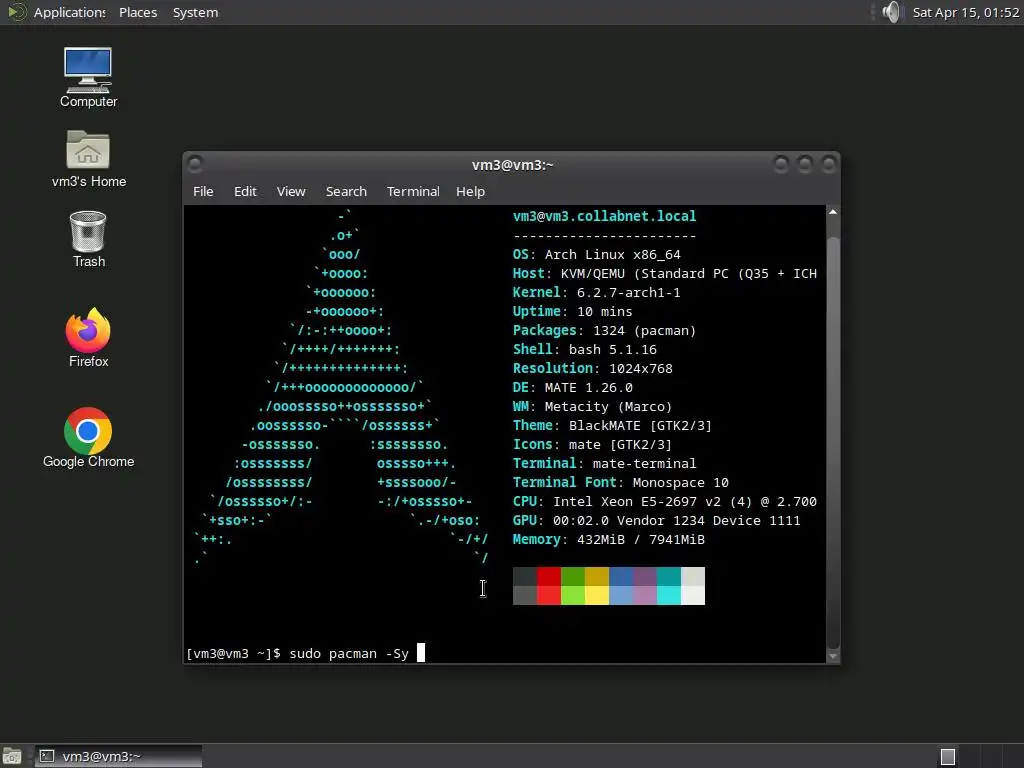Click the Memory value 432MiB / 7941MiB

641,539
